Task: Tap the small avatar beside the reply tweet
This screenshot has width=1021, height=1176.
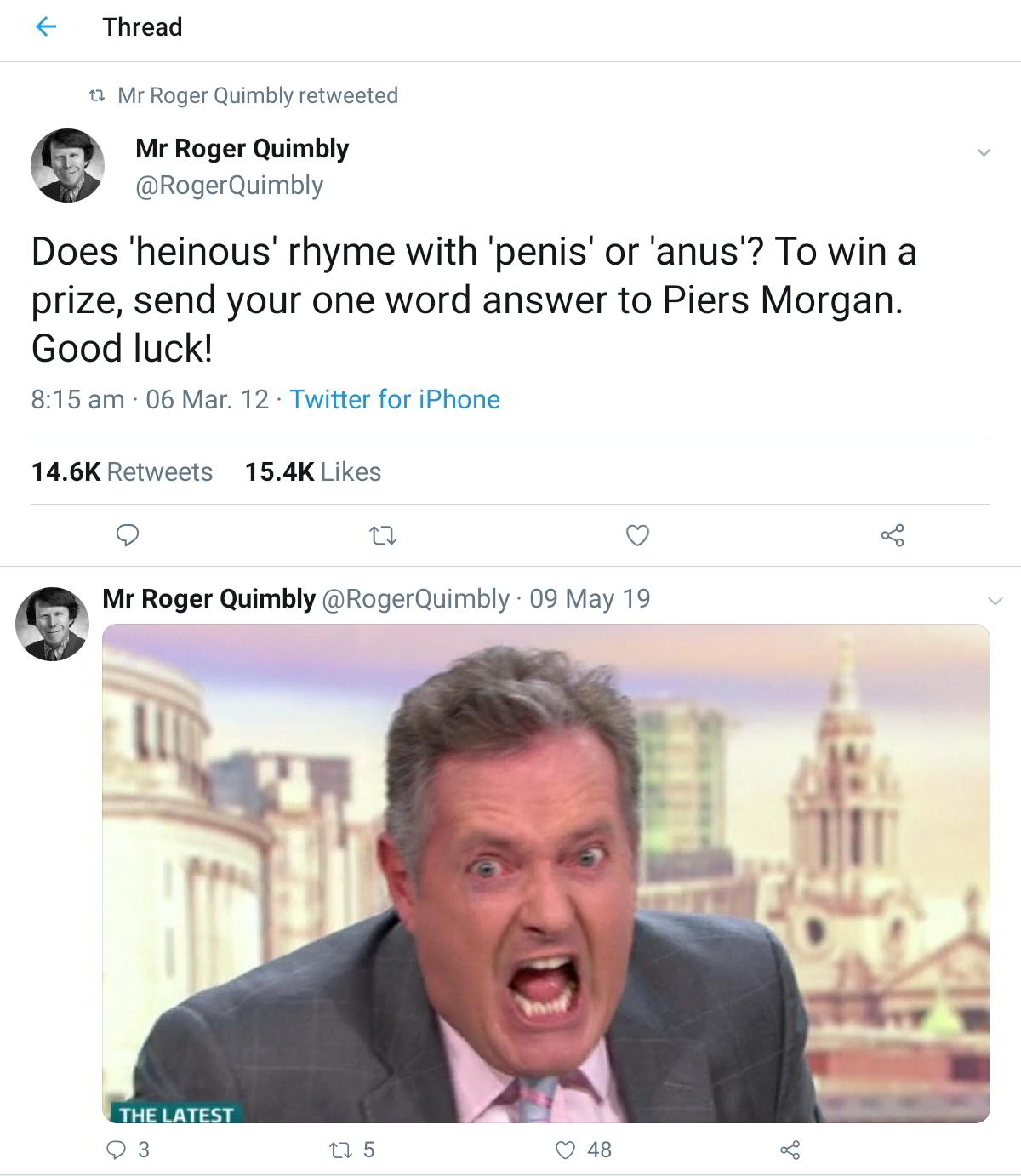Action: tap(53, 624)
